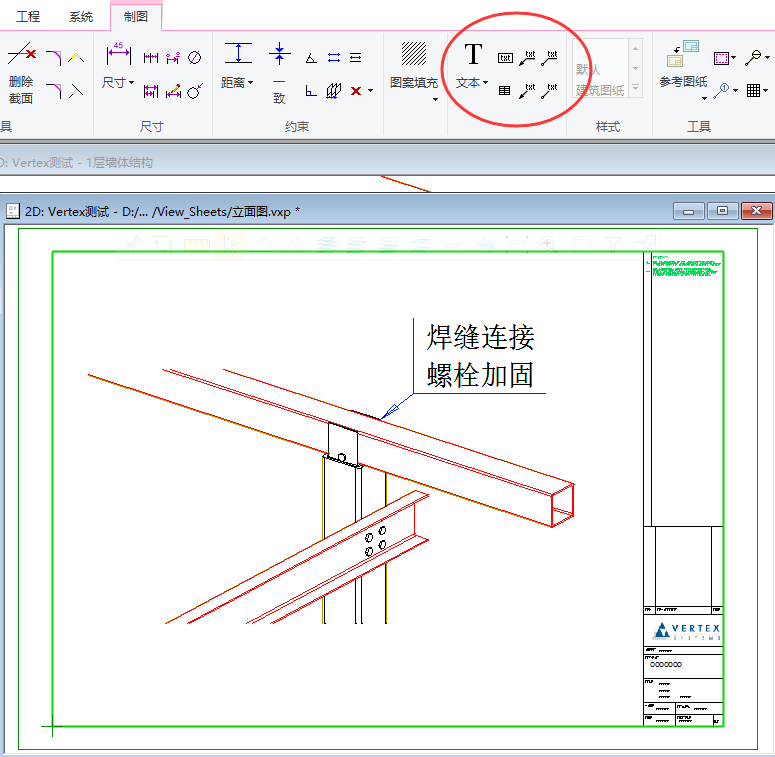
Task: Open the dropdown under 参考图纸
Action: pos(704,98)
